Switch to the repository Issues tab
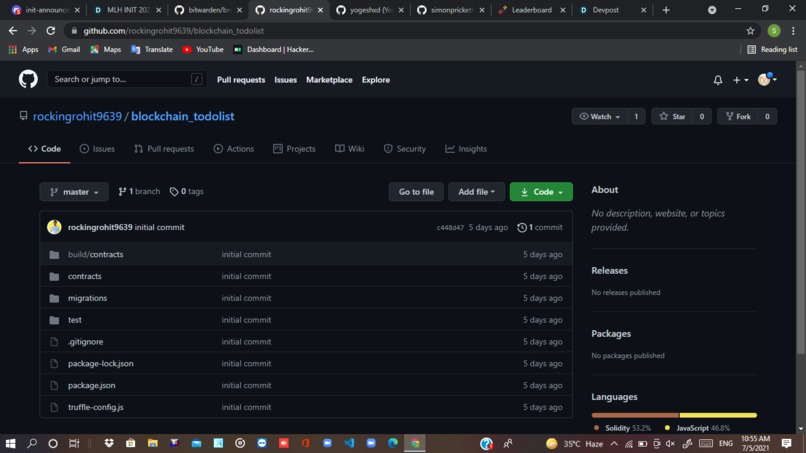The height and width of the screenshot is (453, 806). [97, 149]
